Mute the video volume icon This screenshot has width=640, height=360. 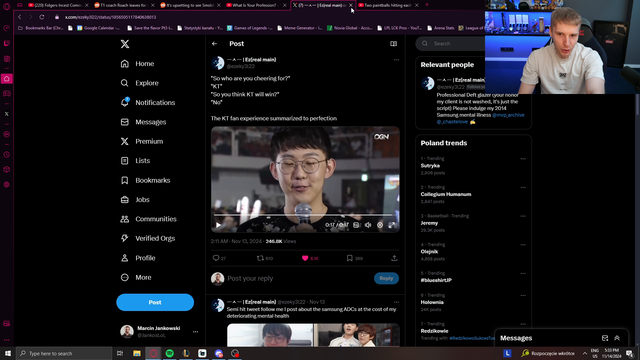(x=368, y=225)
